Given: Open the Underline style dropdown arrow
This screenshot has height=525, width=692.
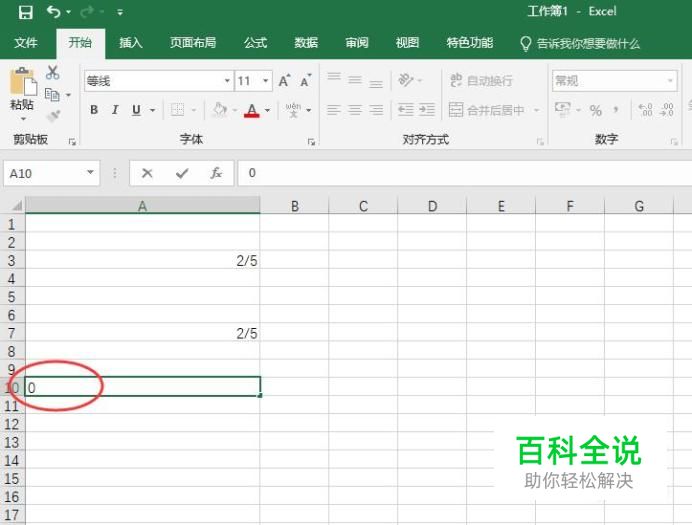Looking at the screenshot, I should coord(152,110).
